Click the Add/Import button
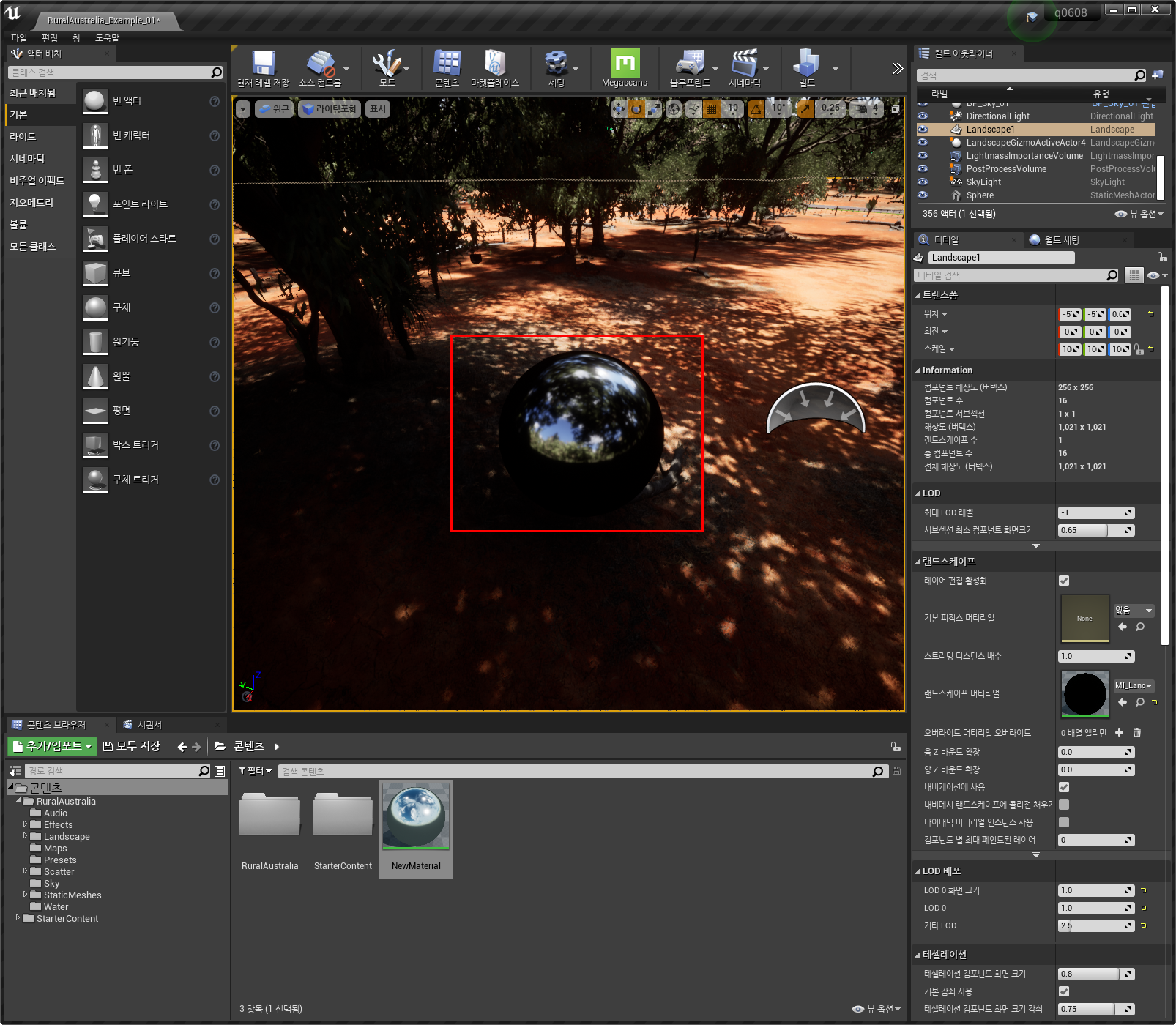This screenshot has width=1176, height=1025. pos(52,746)
